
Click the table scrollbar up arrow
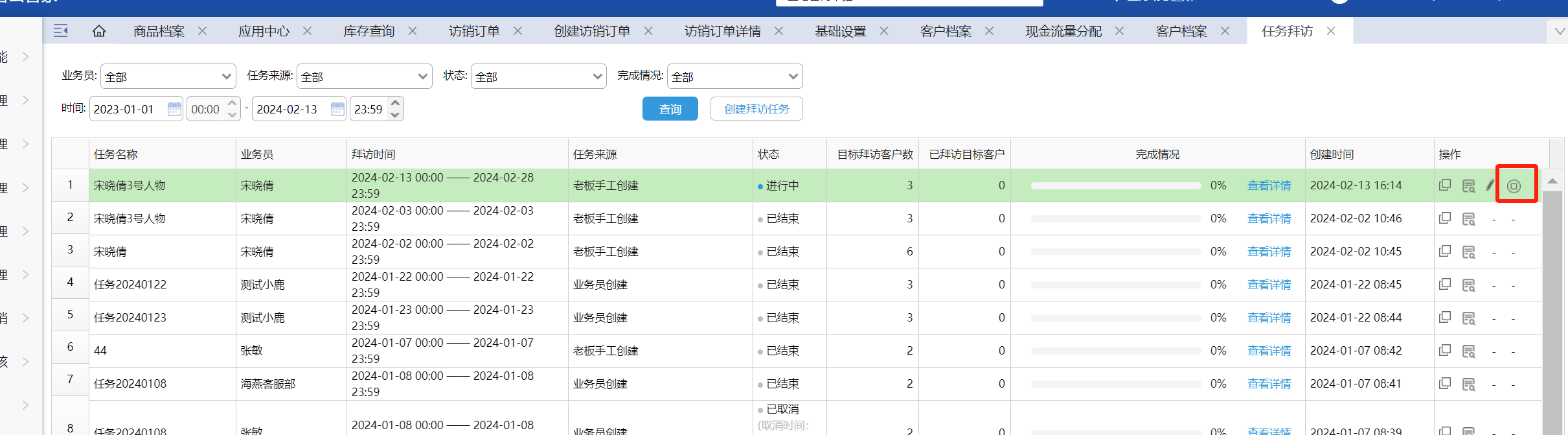pyautogui.click(x=1552, y=181)
